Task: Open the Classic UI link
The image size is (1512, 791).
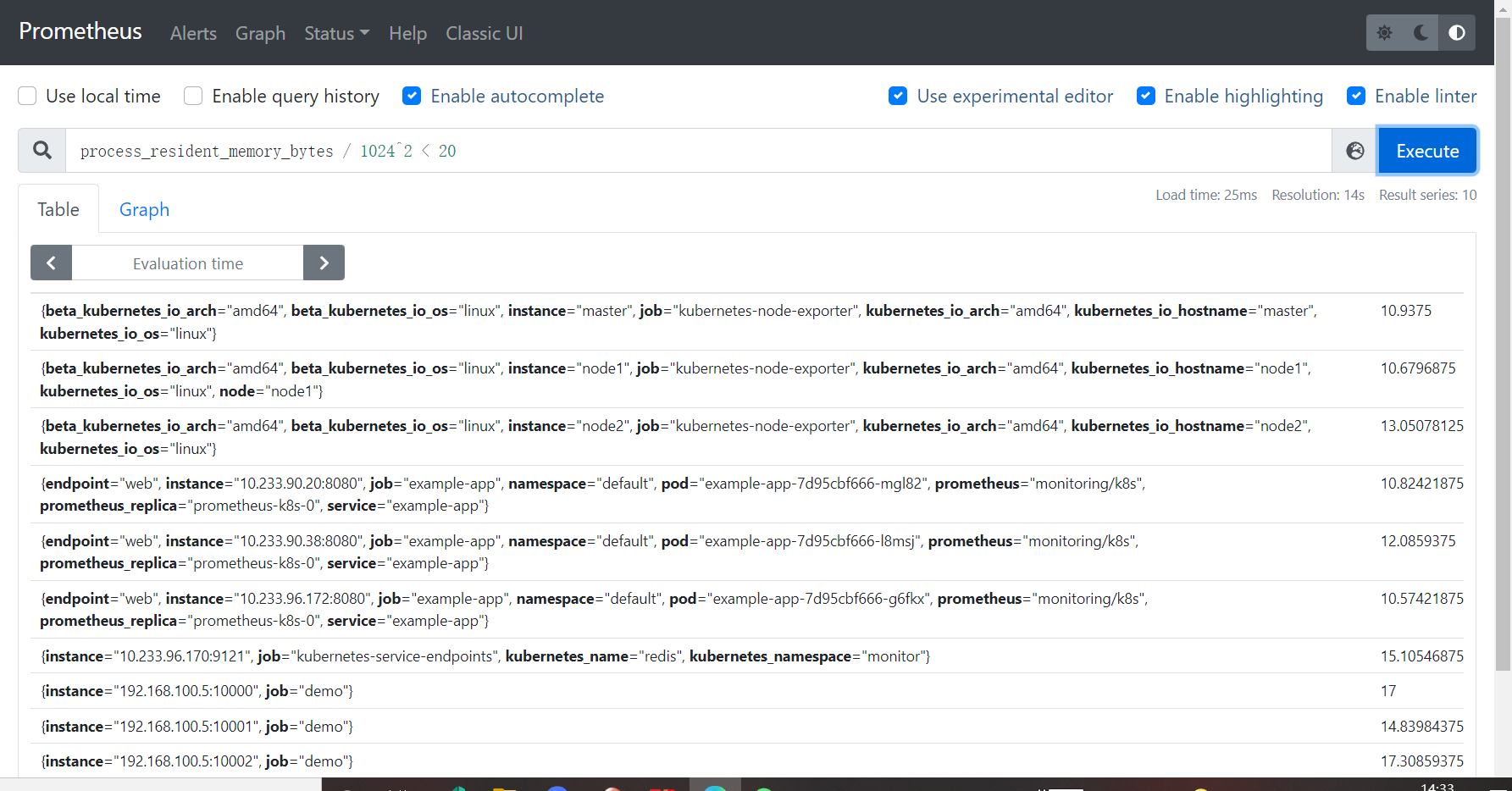Action: tap(484, 33)
